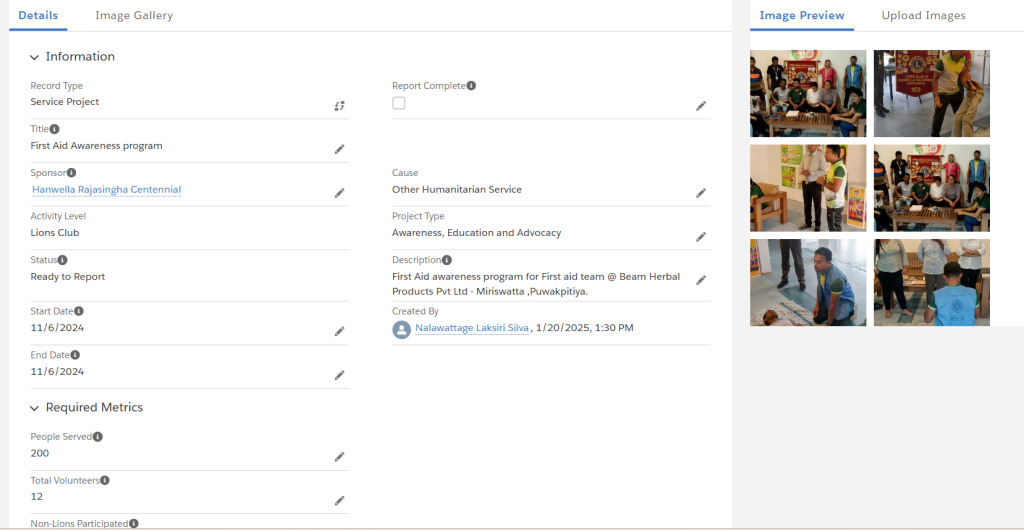Screen dimensions: 1024x530
Task: Edit People Served pencil icon
Action: (x=340, y=457)
